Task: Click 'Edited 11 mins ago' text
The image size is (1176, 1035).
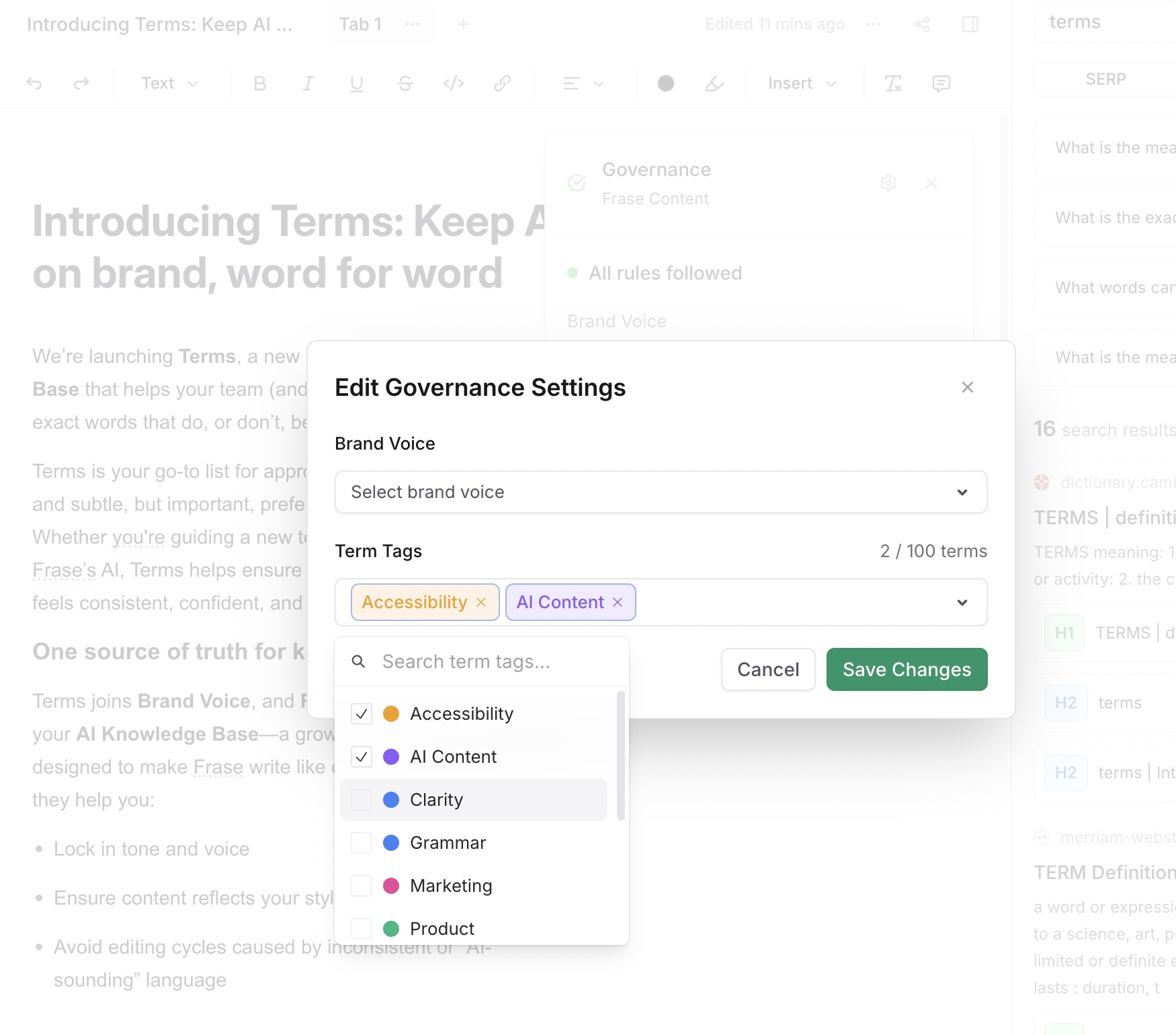Action: point(774,24)
